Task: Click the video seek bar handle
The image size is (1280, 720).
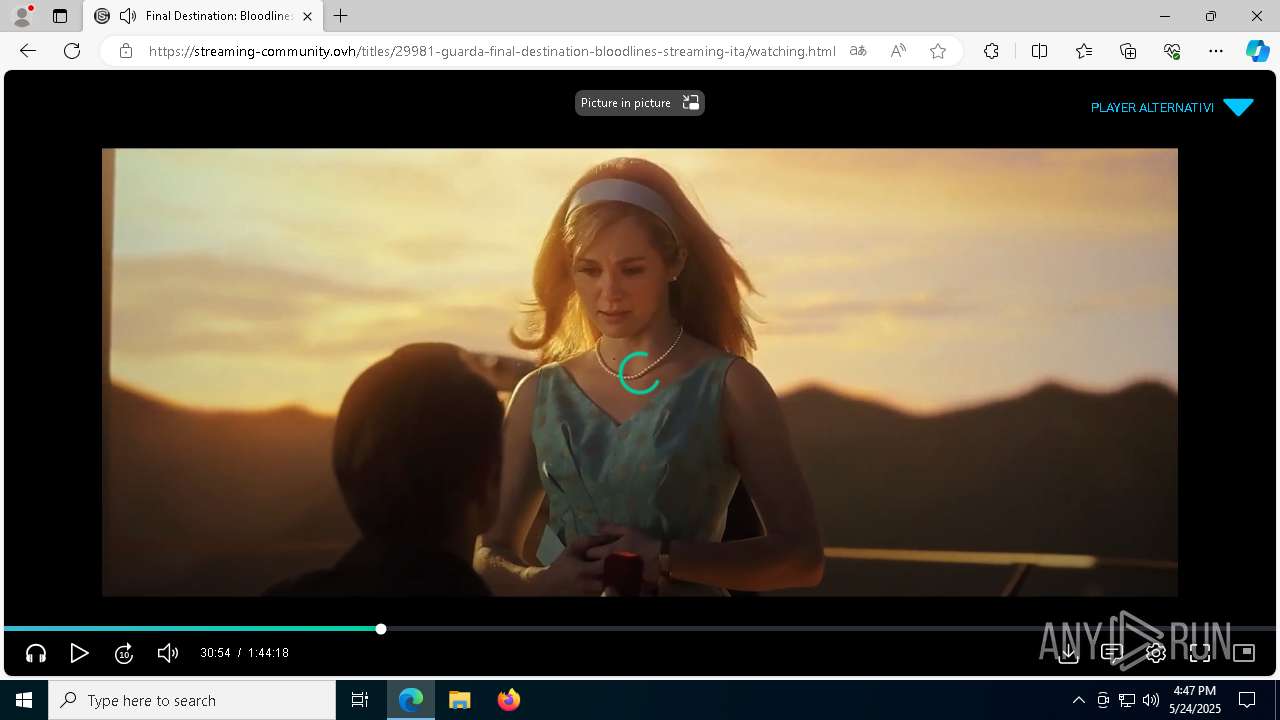Action: [381, 629]
